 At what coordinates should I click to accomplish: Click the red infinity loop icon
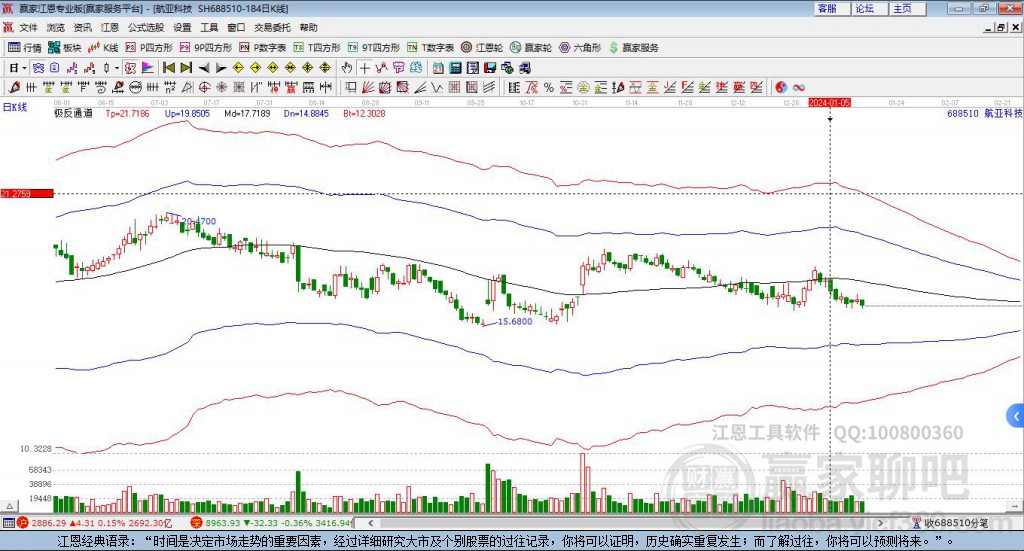tap(799, 87)
